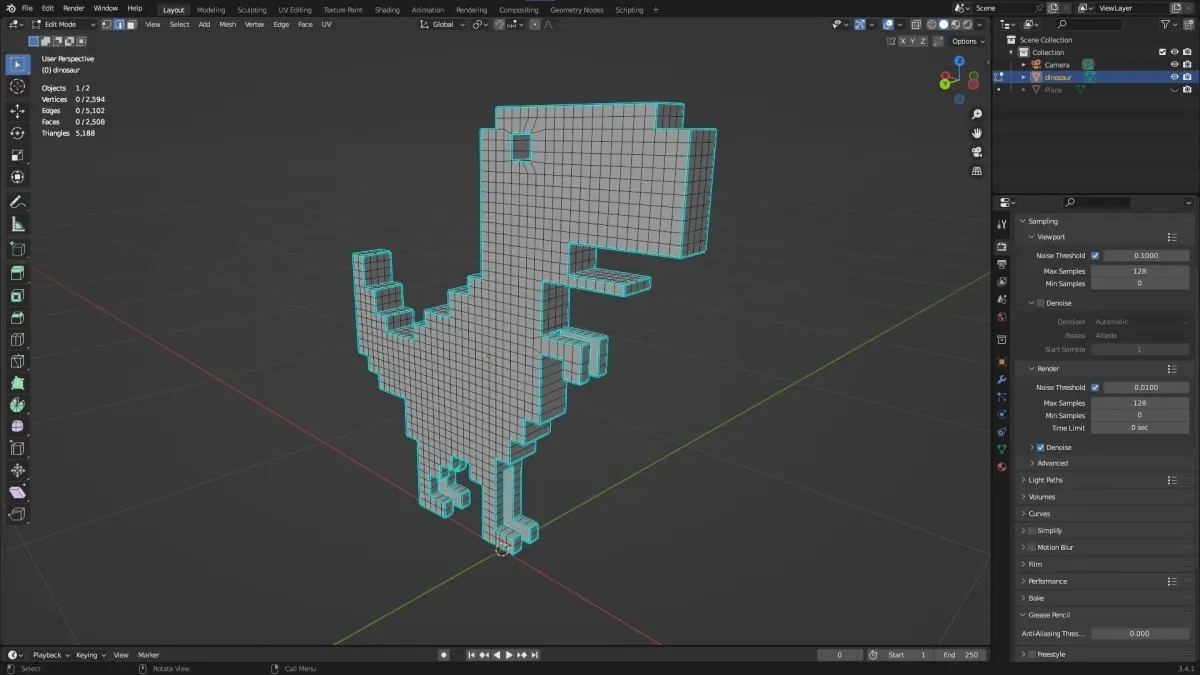Play the animation forward
The height and width of the screenshot is (675, 1200).
(510, 655)
